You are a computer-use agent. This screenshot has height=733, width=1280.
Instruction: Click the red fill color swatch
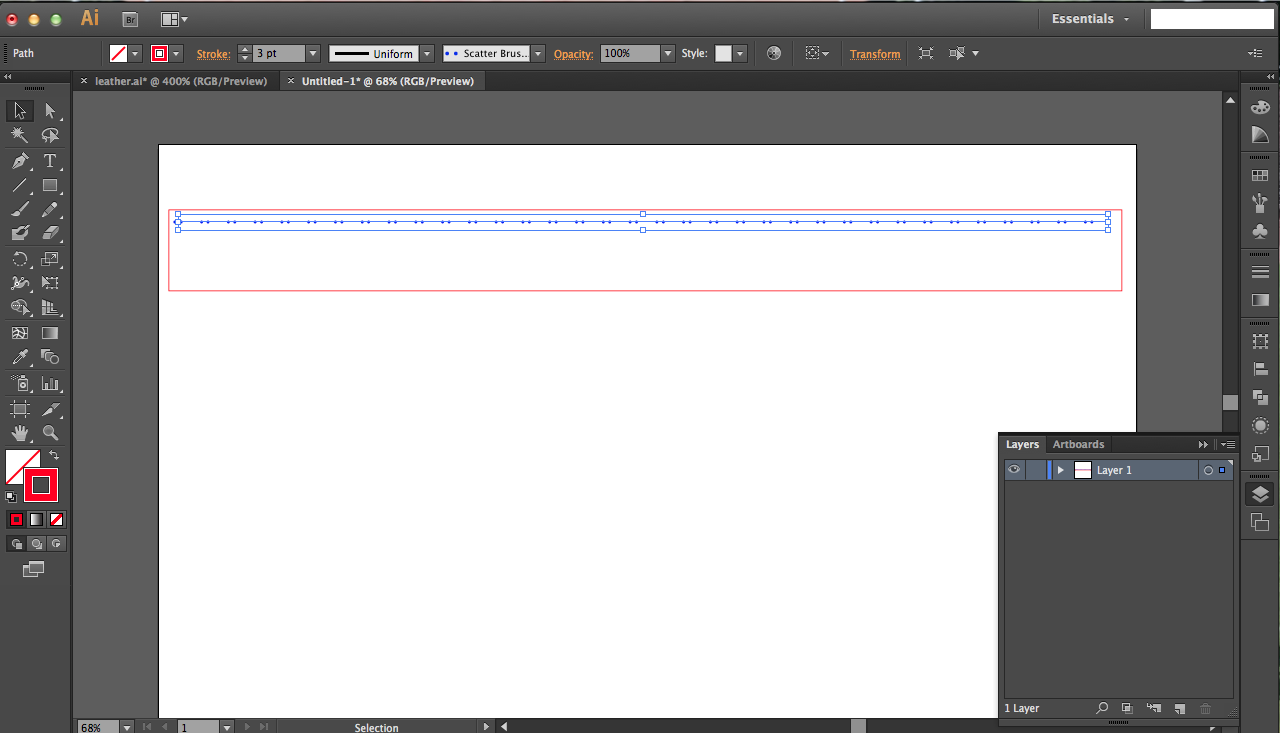[x=40, y=485]
